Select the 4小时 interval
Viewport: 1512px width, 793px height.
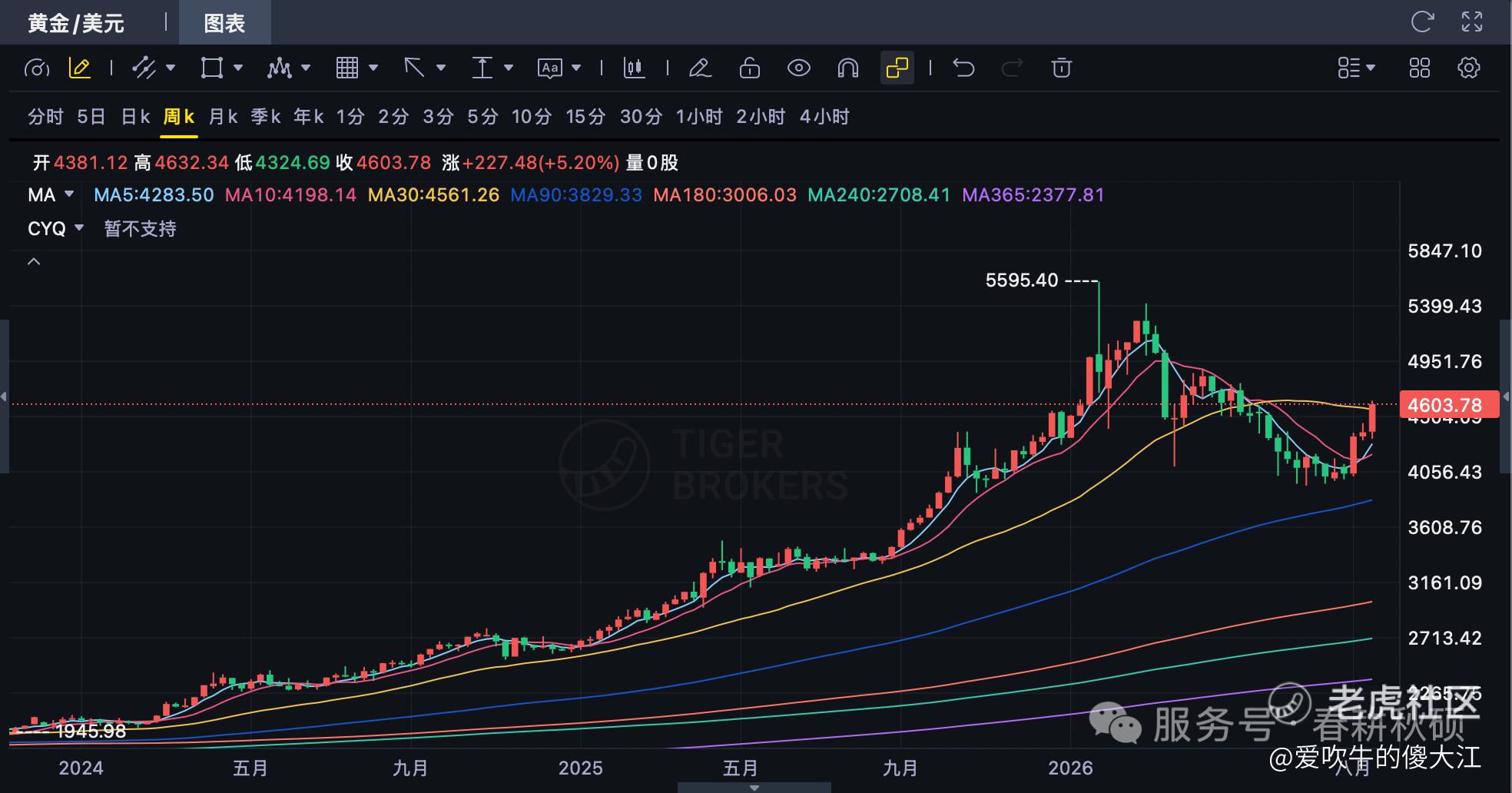click(x=824, y=117)
